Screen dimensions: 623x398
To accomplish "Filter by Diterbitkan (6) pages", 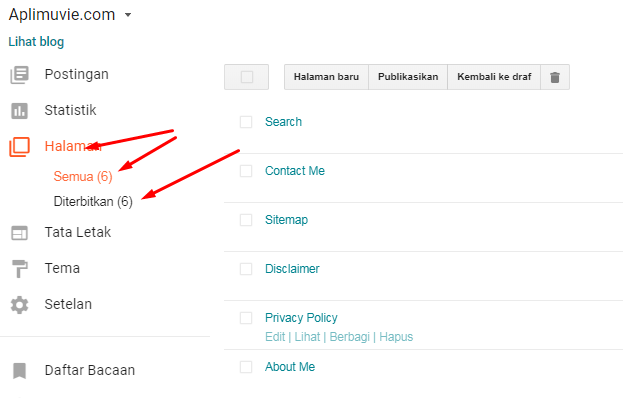I will pyautogui.click(x=93, y=201).
